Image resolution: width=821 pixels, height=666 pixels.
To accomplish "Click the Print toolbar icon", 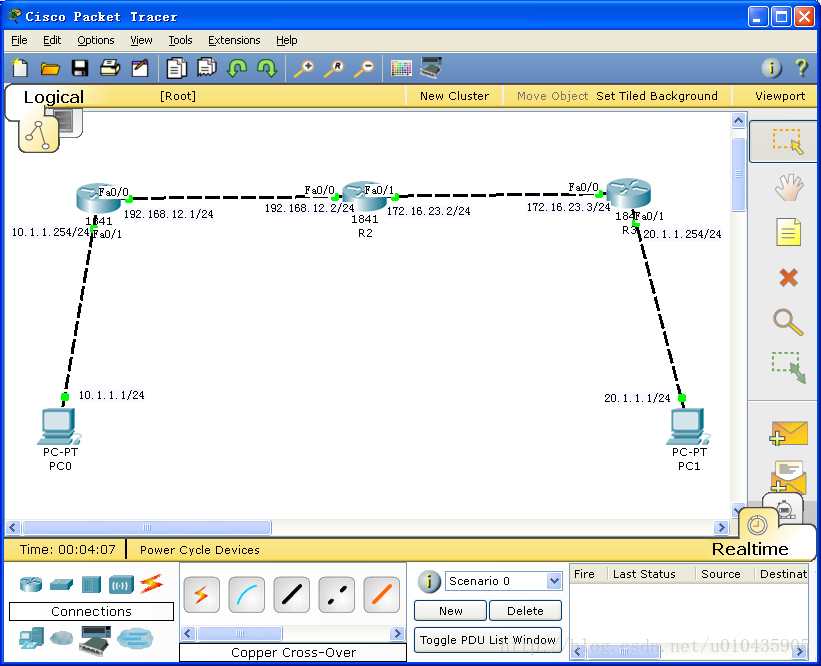I will coord(110,68).
